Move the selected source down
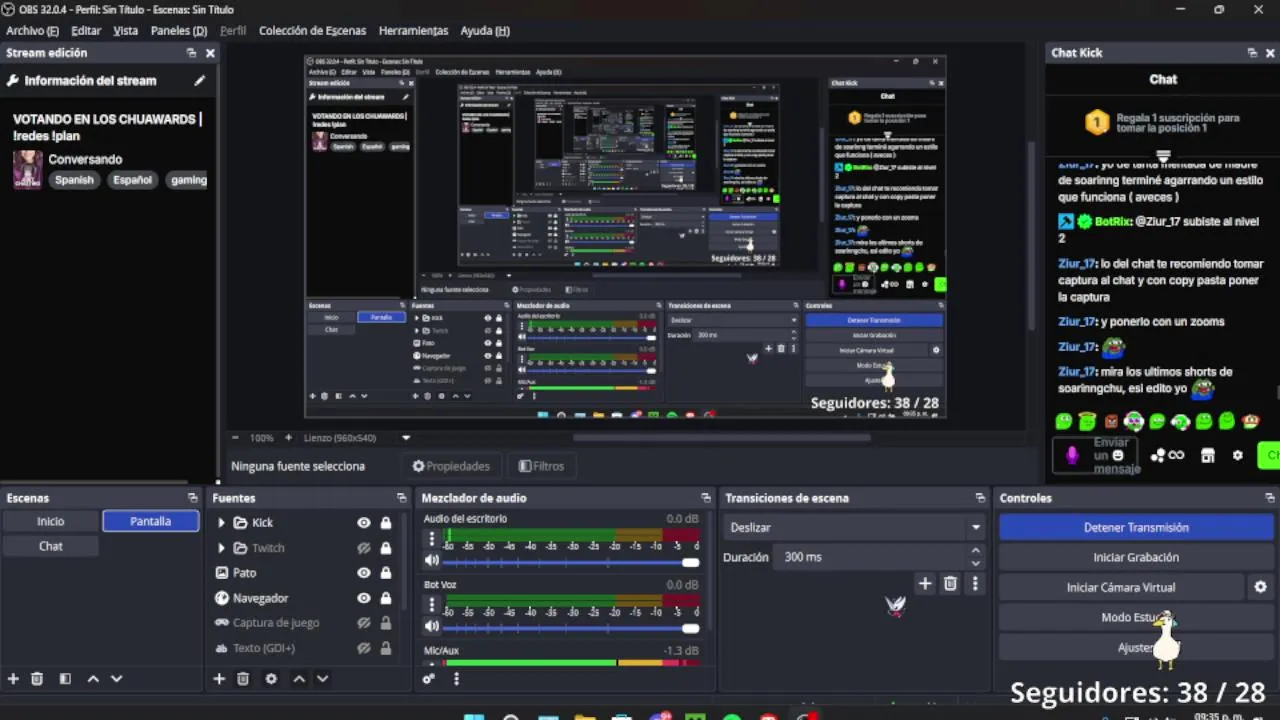1280x720 pixels. click(322, 678)
